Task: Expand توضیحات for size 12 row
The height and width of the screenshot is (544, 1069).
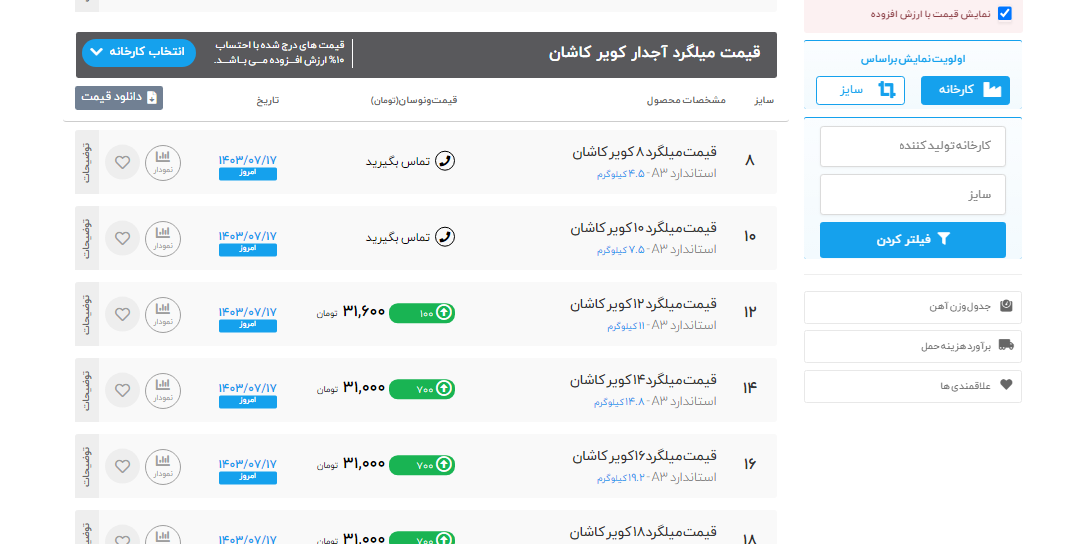Action: [87, 314]
